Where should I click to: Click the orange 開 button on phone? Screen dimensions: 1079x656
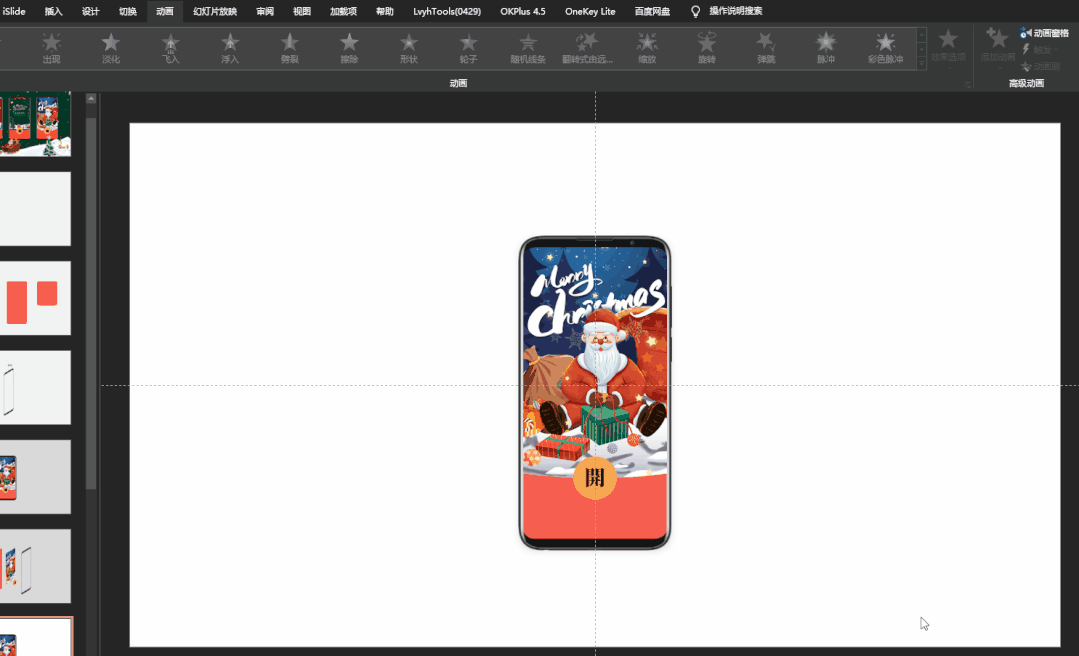595,476
